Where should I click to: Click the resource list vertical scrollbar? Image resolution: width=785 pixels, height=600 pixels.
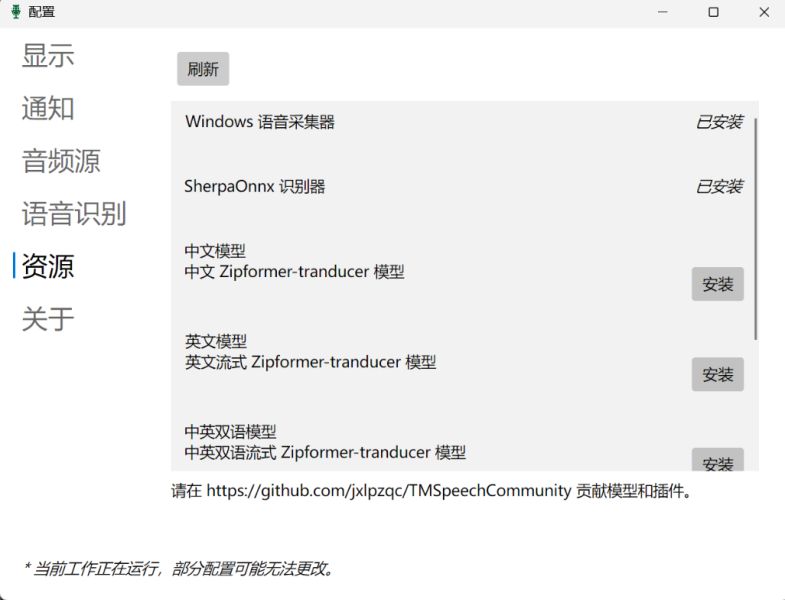(755, 229)
